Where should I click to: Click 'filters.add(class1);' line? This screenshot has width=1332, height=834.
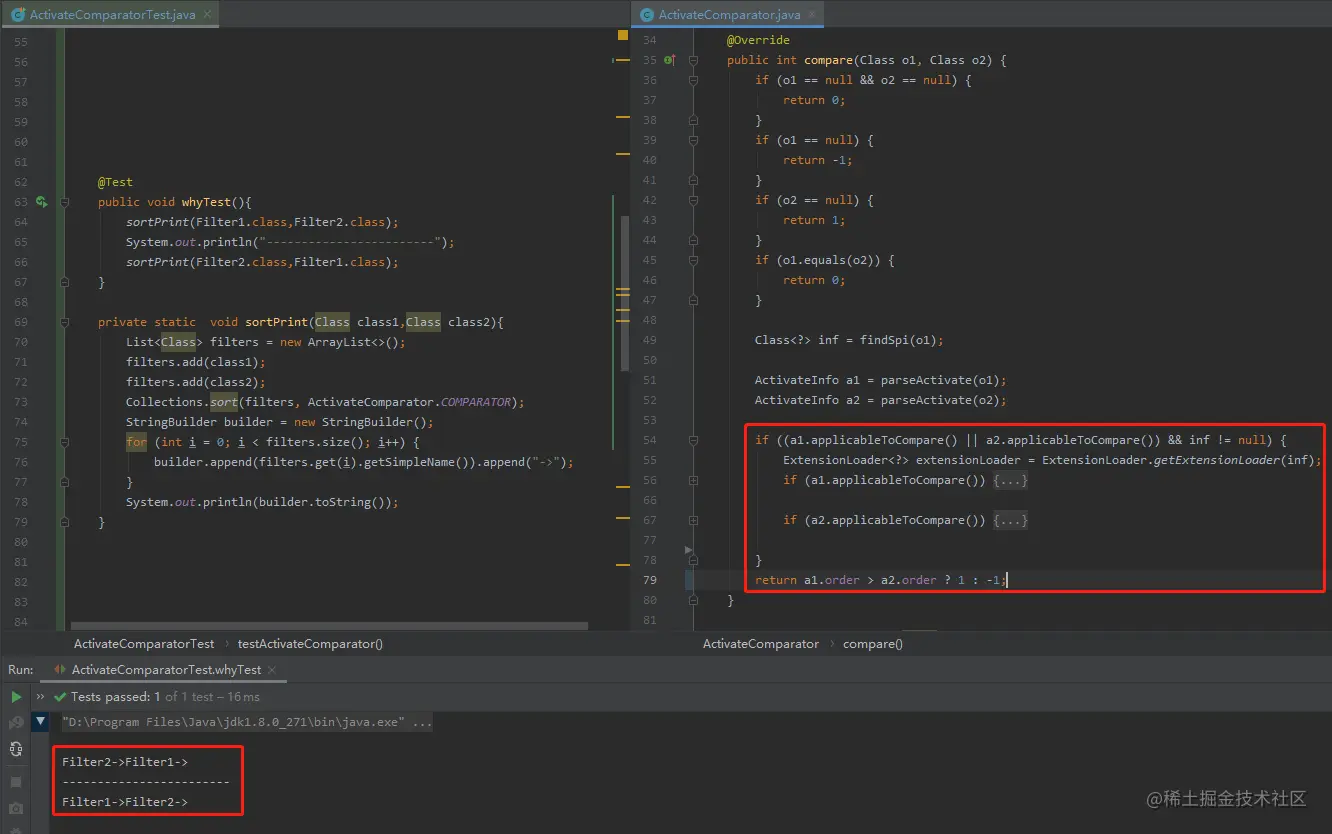click(x=196, y=362)
